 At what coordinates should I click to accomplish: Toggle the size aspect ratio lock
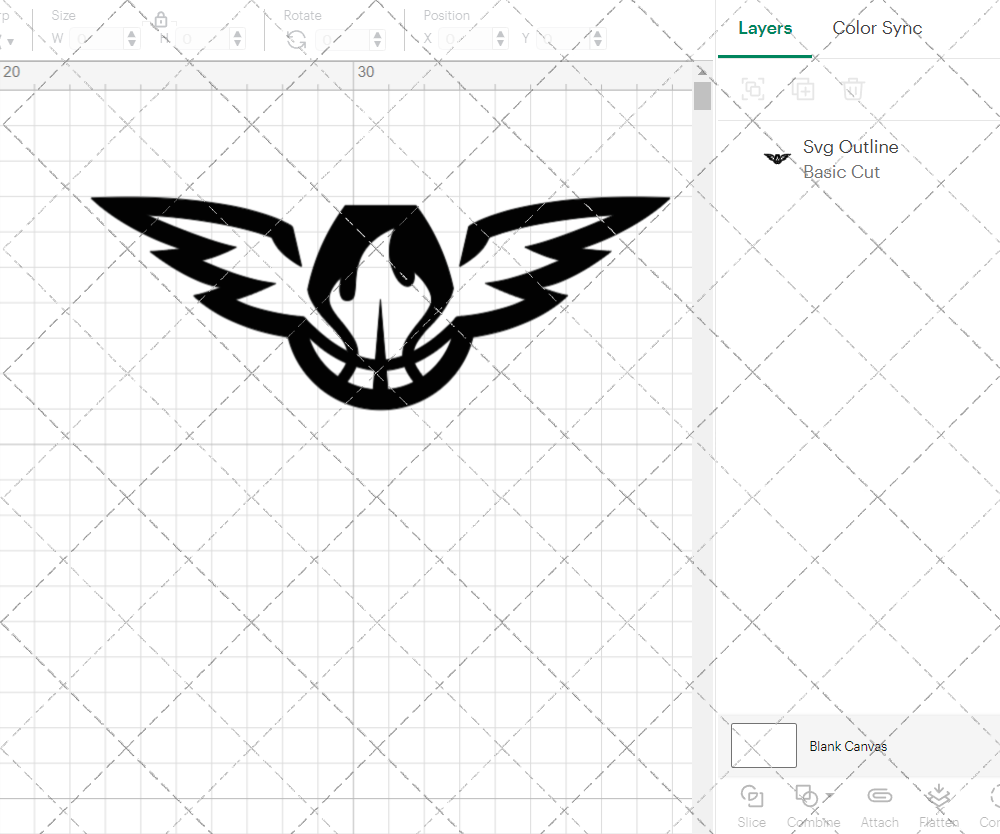coord(161,20)
